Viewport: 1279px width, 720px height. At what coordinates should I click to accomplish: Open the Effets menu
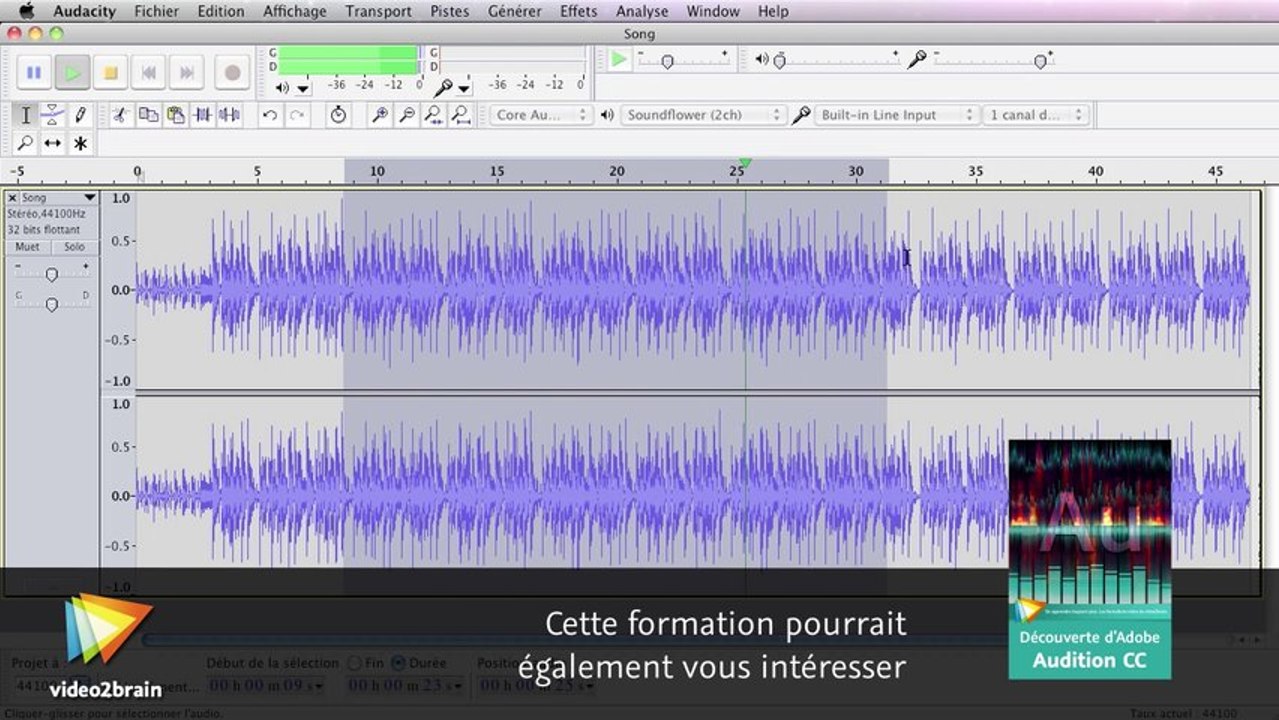click(x=579, y=11)
